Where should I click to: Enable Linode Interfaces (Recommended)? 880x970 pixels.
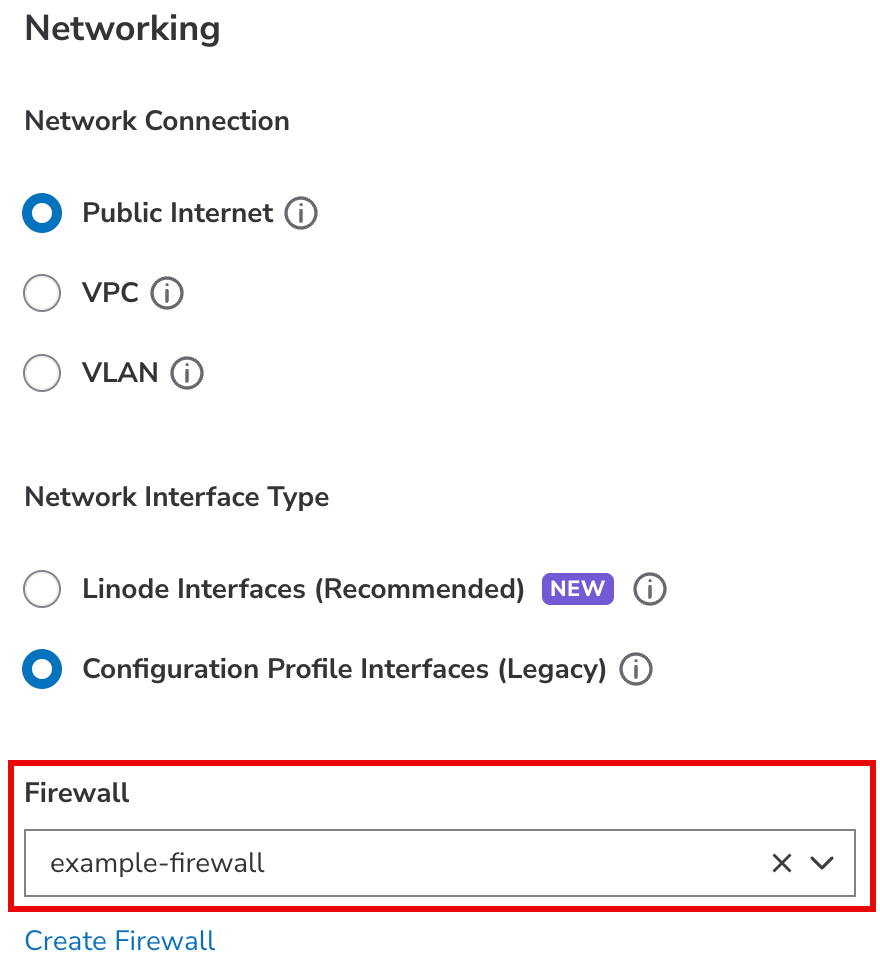[x=42, y=589]
